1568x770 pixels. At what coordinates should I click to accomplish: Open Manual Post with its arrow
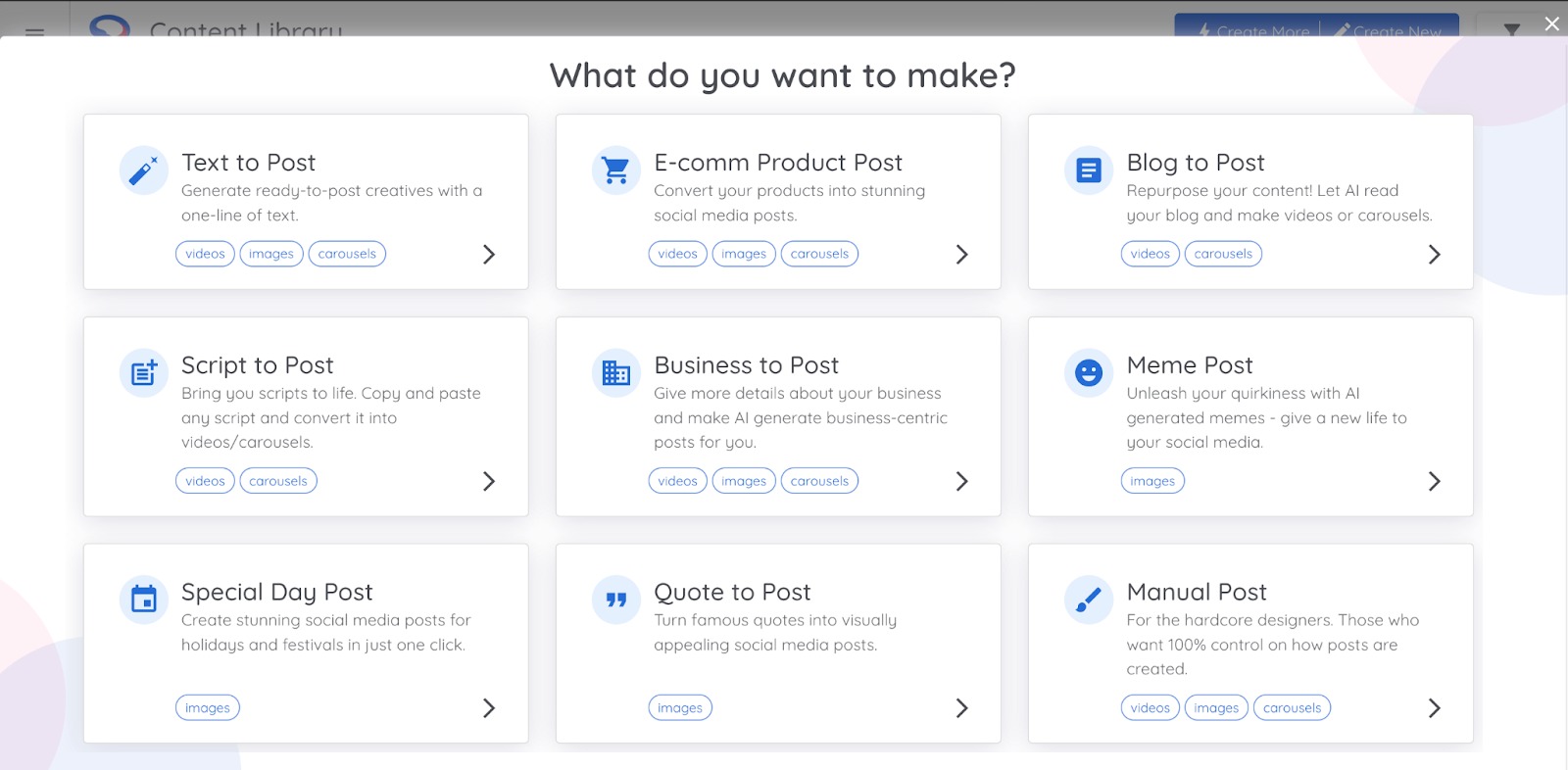pyautogui.click(x=1434, y=708)
